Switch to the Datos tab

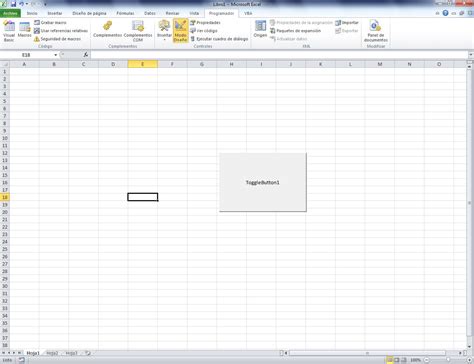[x=150, y=13]
